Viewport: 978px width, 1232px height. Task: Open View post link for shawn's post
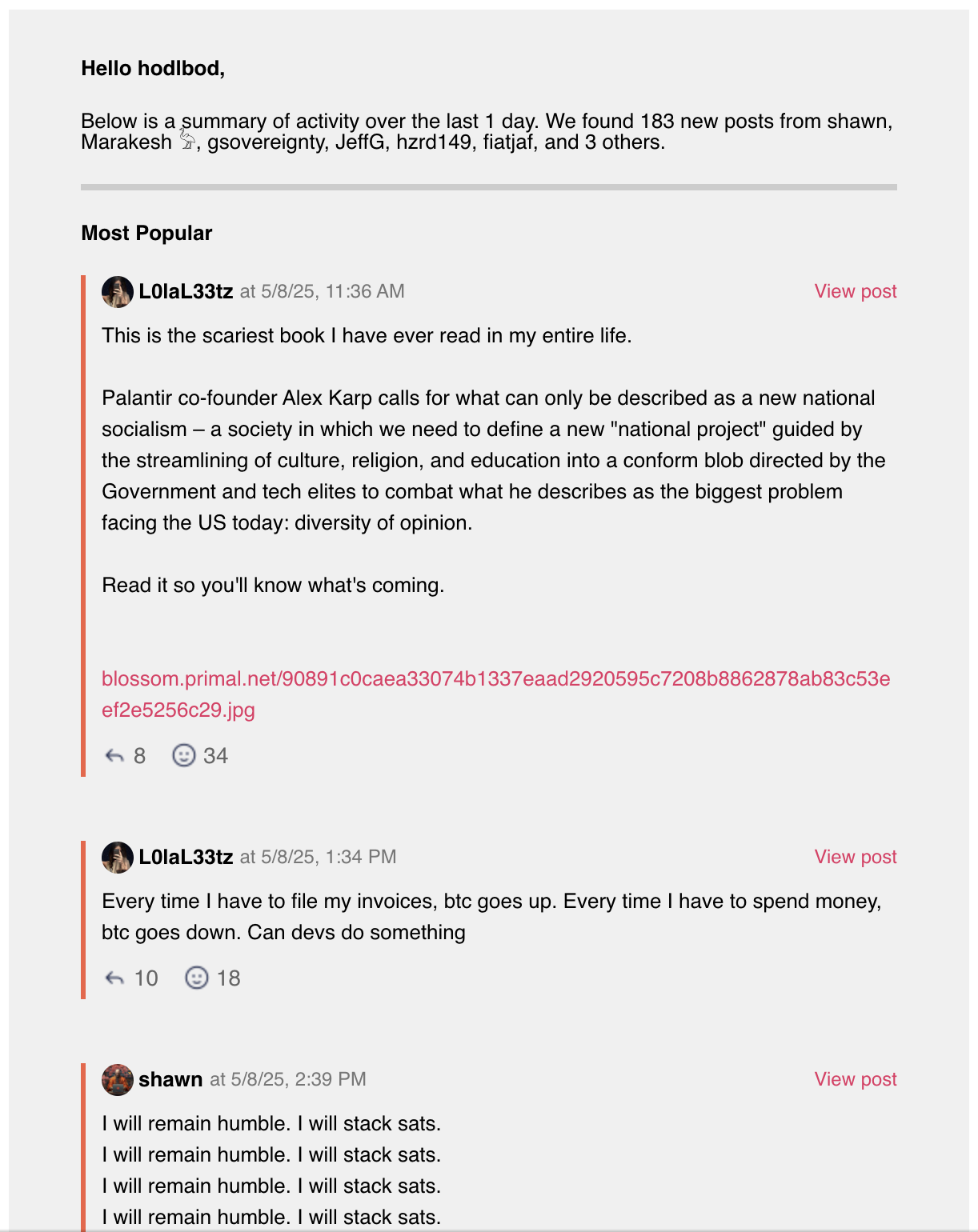point(855,1079)
